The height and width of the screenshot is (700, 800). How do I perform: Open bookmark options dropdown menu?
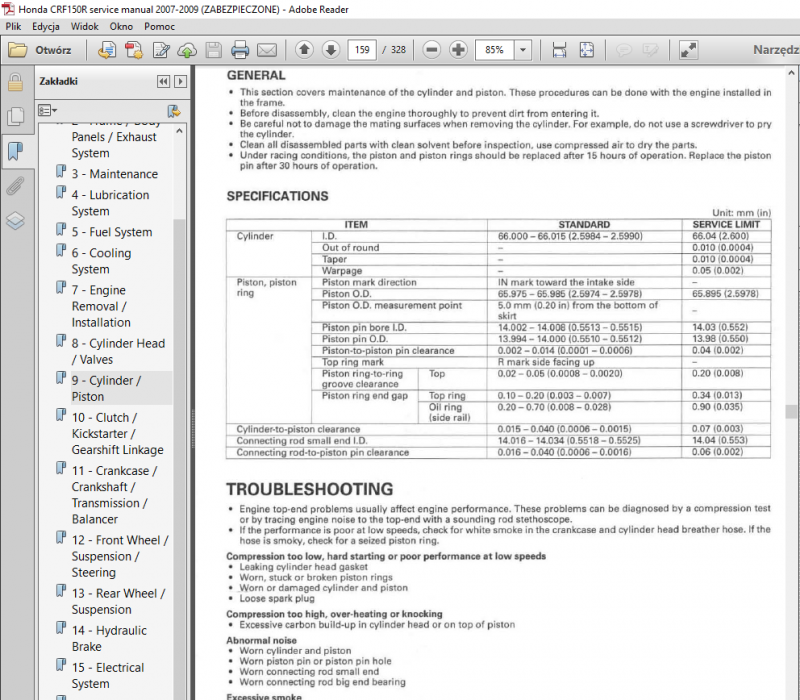(x=48, y=110)
